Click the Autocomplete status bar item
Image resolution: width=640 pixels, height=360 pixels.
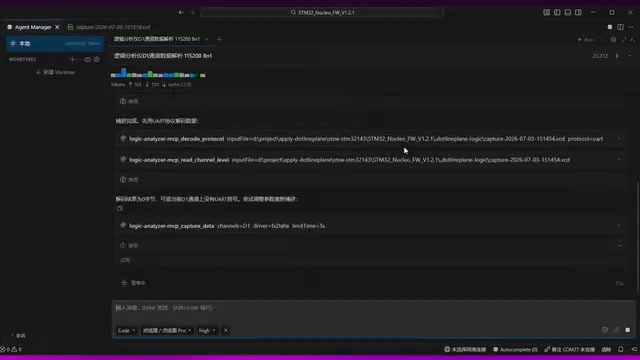tap(515, 349)
